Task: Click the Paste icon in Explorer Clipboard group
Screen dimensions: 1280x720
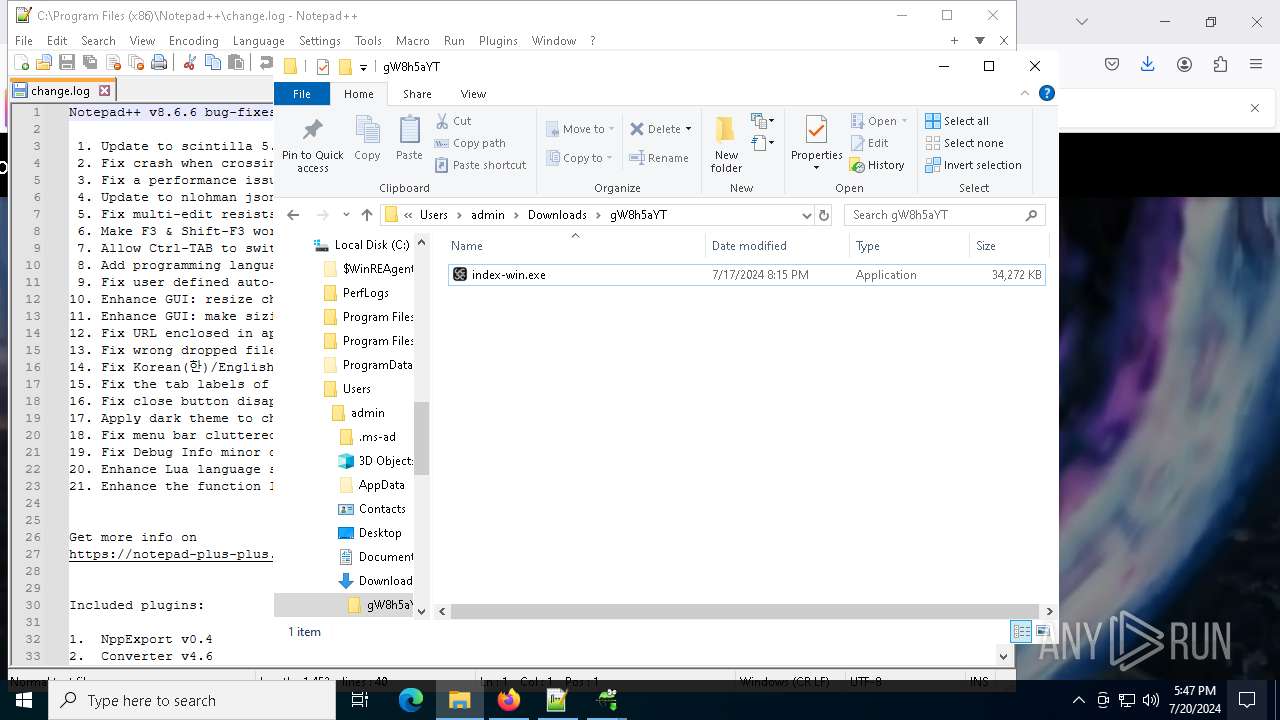Action: [x=409, y=139]
